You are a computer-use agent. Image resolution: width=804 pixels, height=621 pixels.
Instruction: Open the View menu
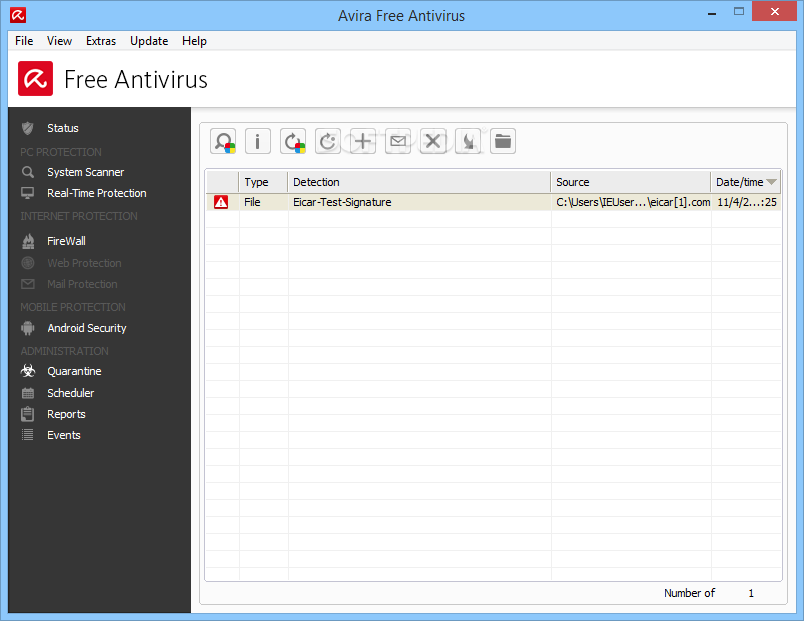click(x=59, y=41)
